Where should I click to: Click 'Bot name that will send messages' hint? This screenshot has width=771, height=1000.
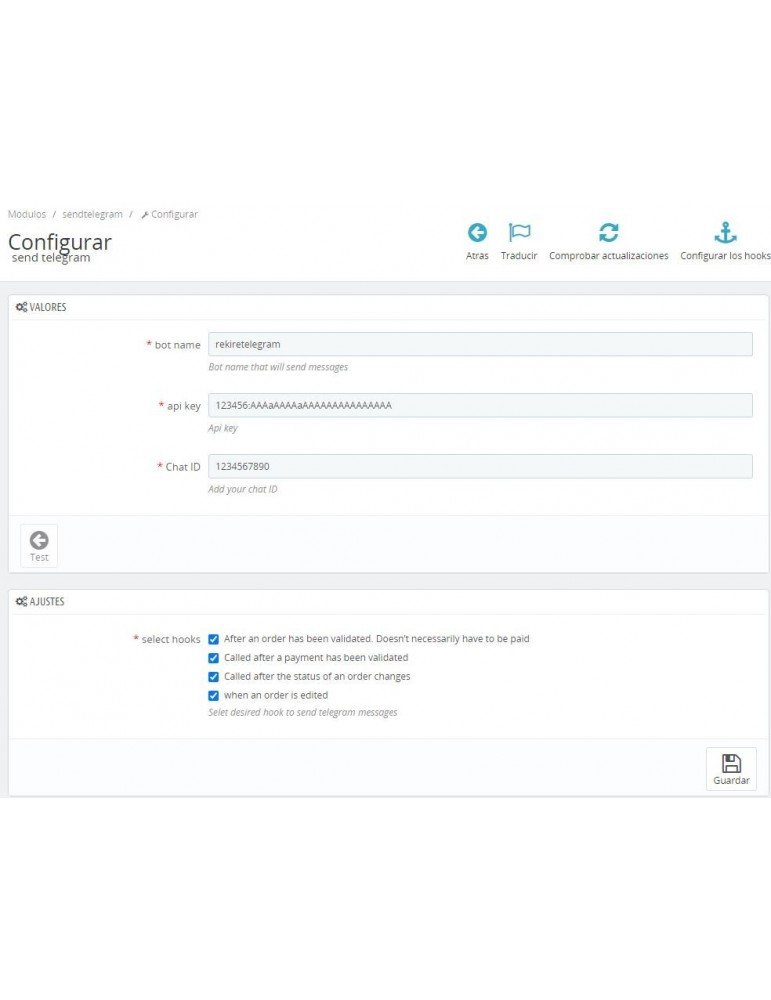click(x=278, y=367)
